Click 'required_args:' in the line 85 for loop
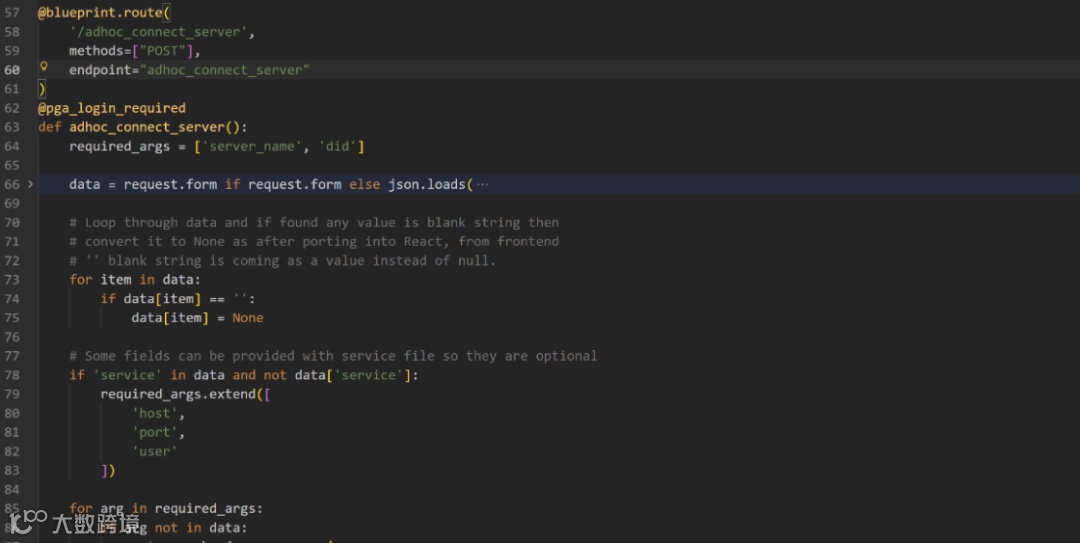The width and height of the screenshot is (1080, 543). (x=209, y=509)
